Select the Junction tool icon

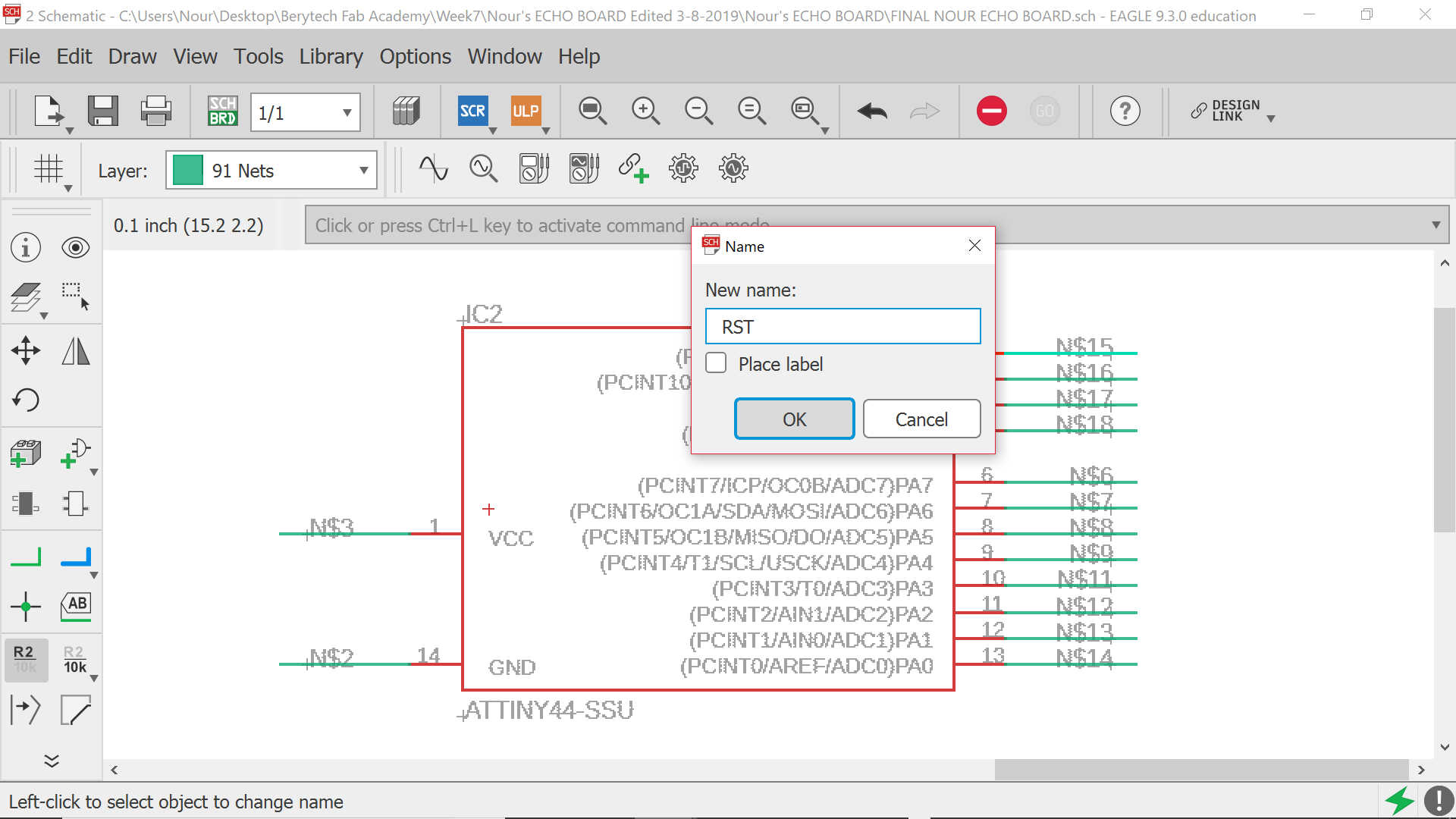(x=26, y=606)
